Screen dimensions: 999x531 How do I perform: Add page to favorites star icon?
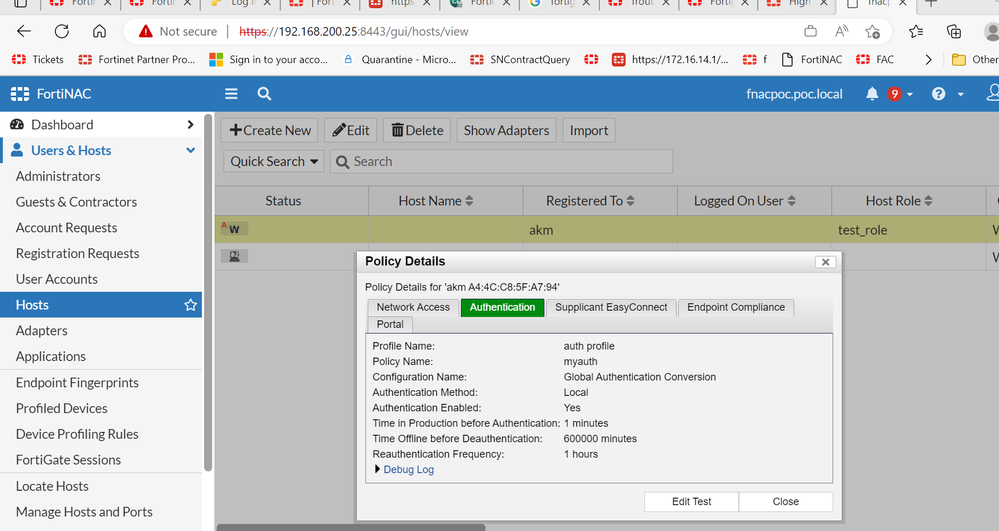pos(873,31)
